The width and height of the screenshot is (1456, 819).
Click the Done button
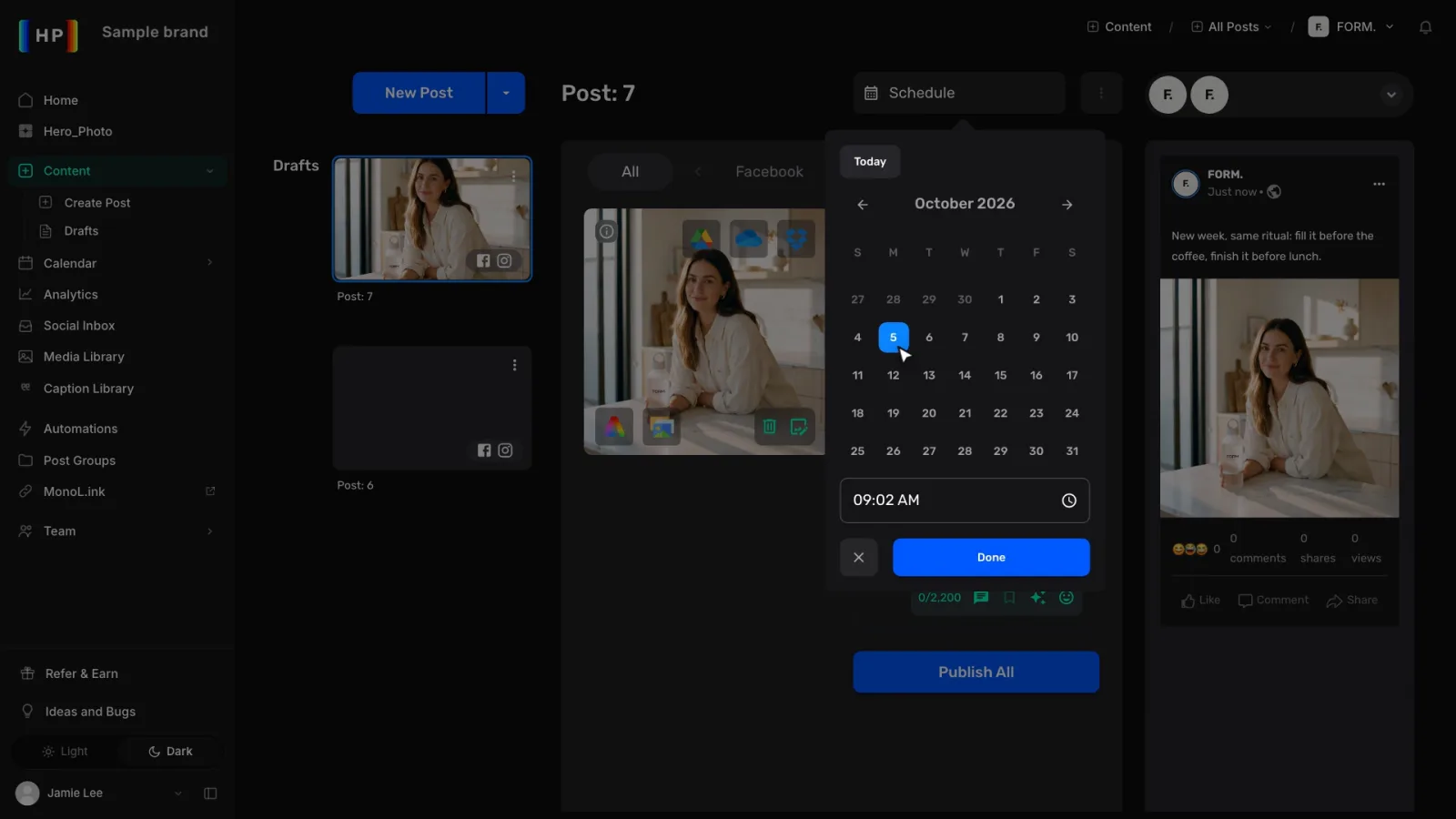pyautogui.click(x=991, y=558)
